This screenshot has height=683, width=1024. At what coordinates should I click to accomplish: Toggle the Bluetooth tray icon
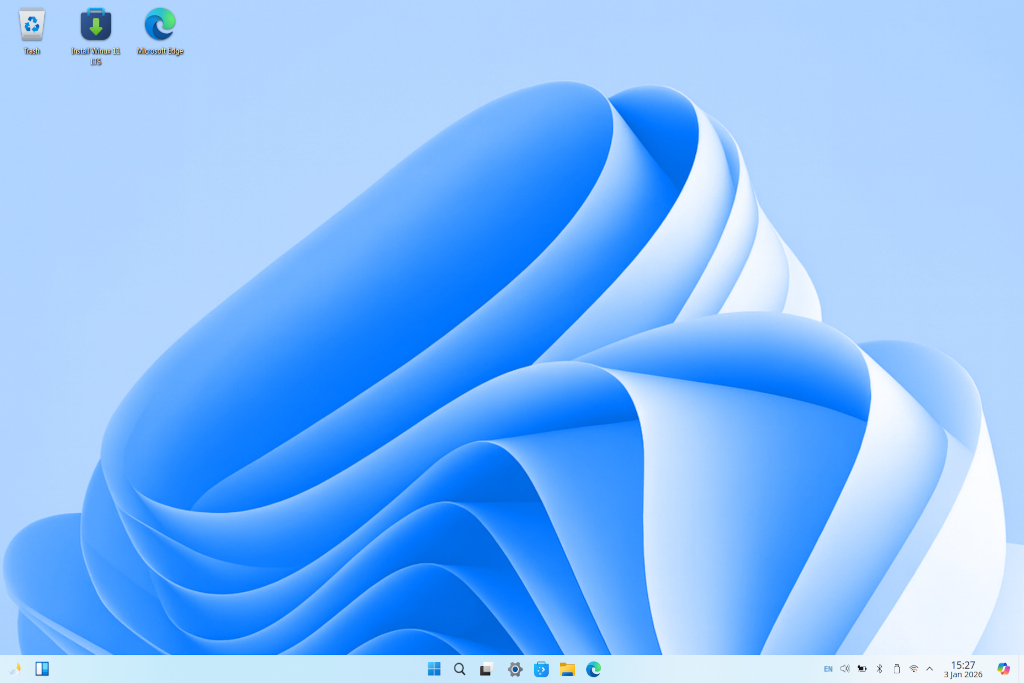[x=879, y=669]
